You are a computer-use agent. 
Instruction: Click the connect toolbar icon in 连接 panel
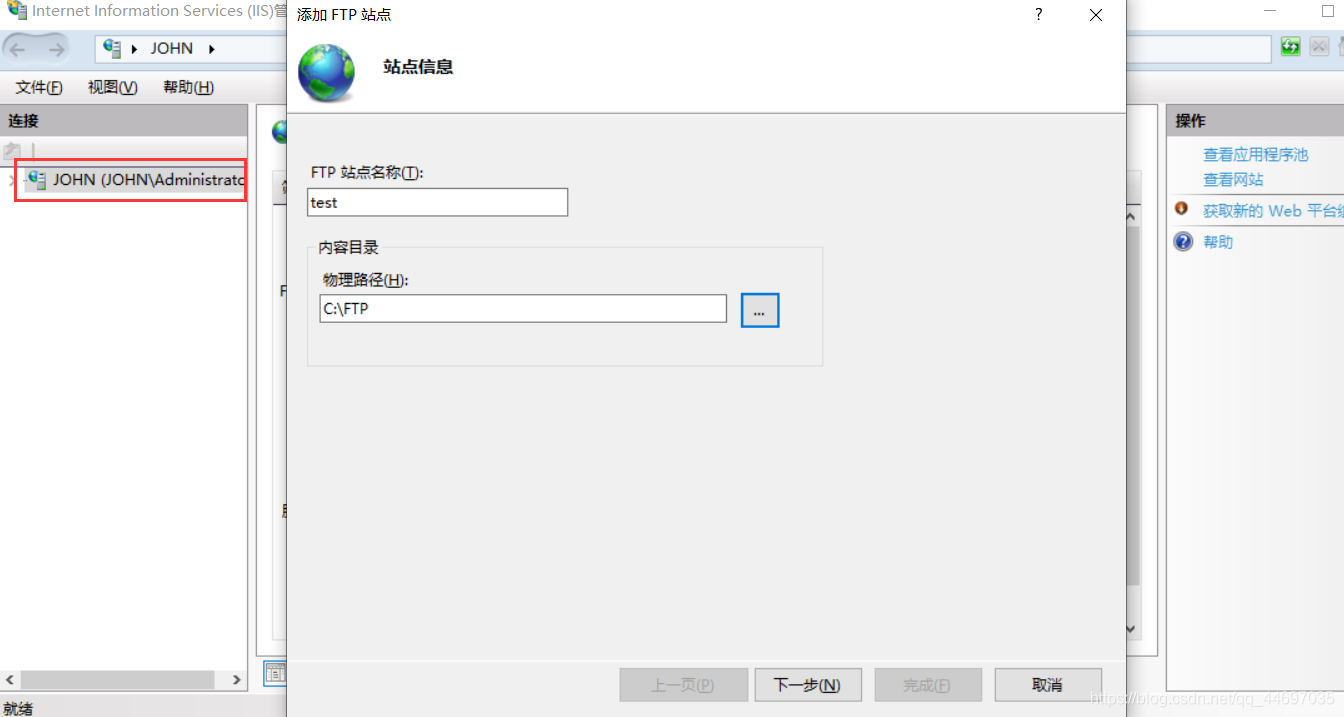(x=12, y=151)
